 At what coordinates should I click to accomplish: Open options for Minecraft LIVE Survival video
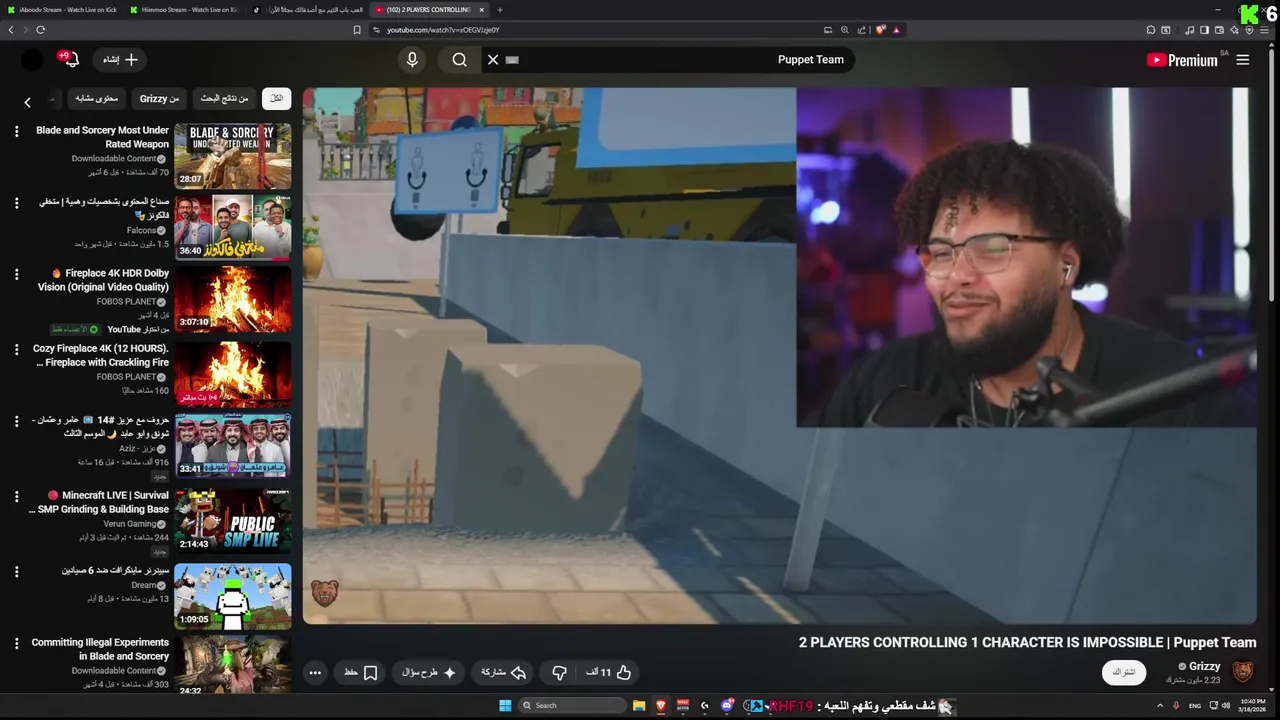(x=16, y=496)
